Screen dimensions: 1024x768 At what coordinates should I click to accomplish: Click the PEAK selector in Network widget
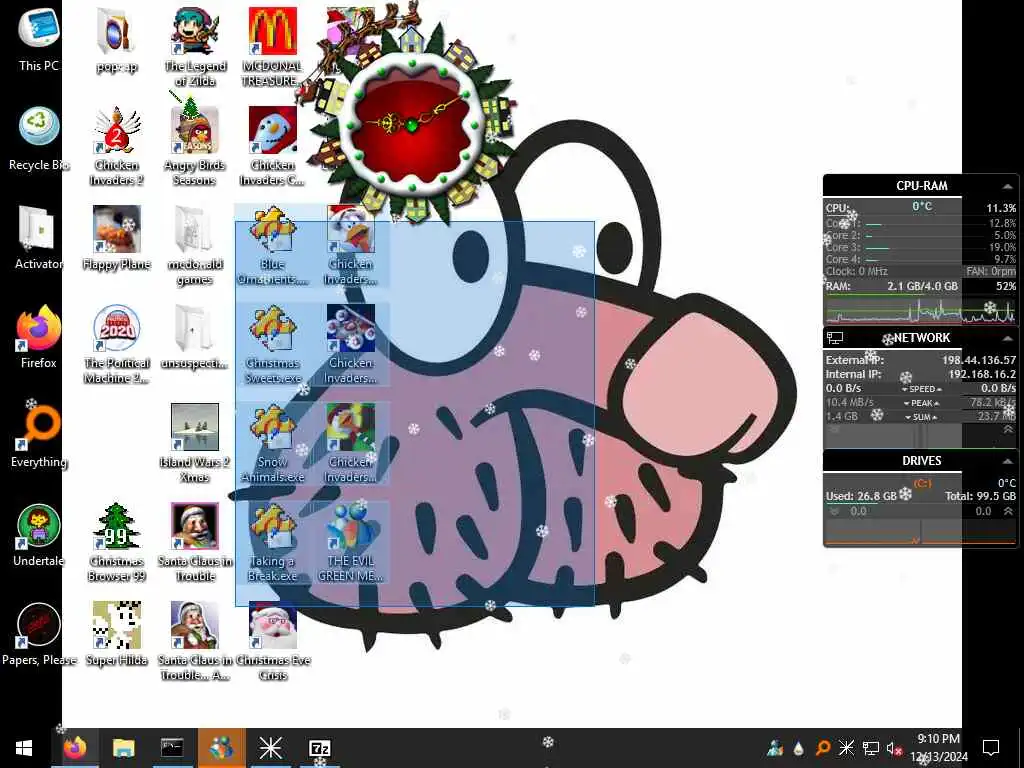[922, 403]
